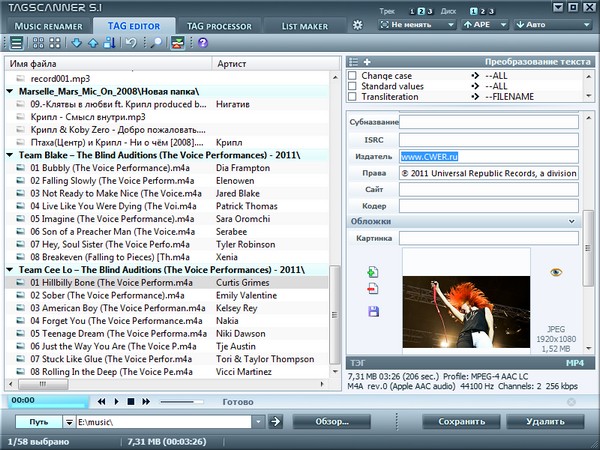
Task: Click the Обзор... browse button
Action: click(332, 422)
